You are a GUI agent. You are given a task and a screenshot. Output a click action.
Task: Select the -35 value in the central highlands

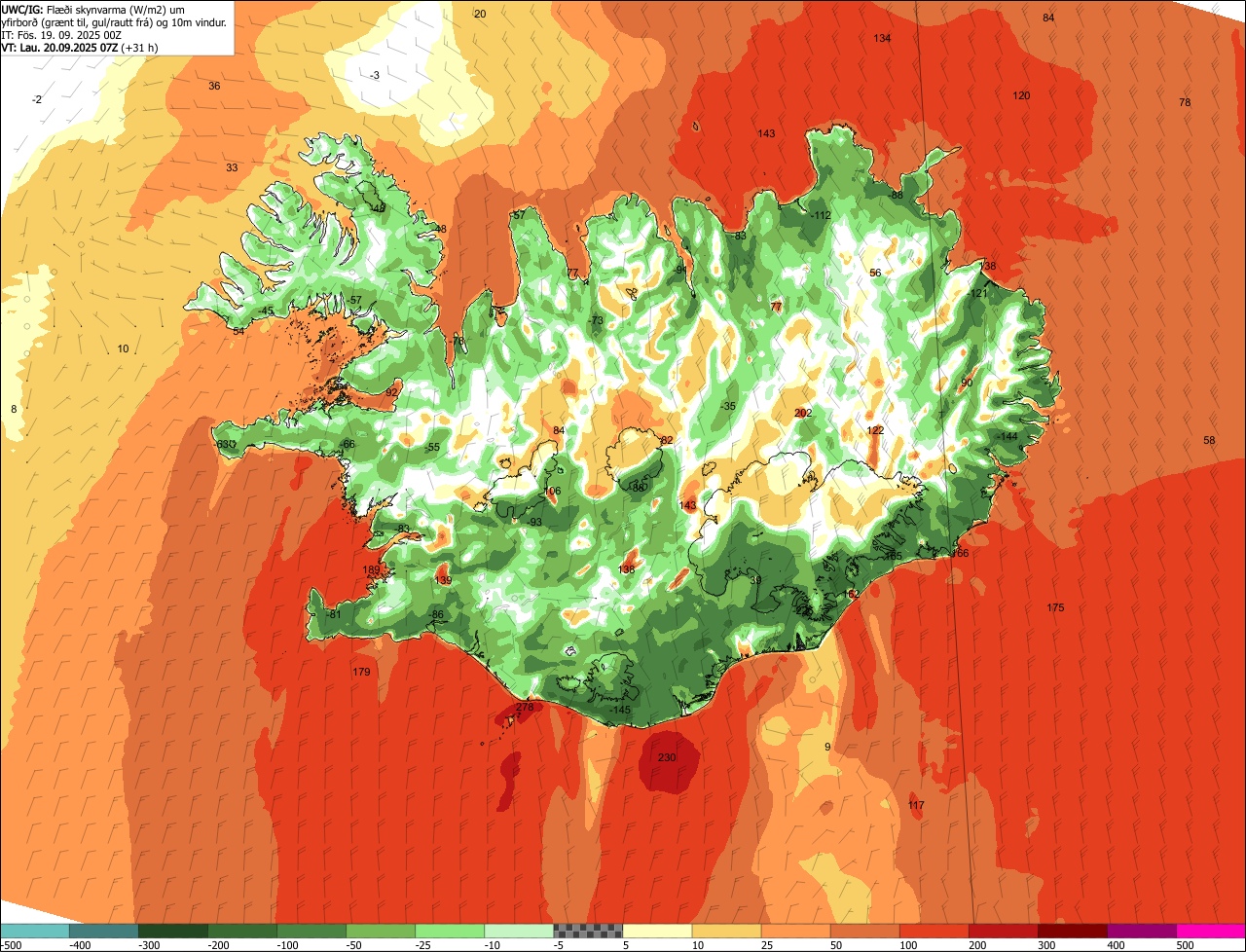point(727,406)
